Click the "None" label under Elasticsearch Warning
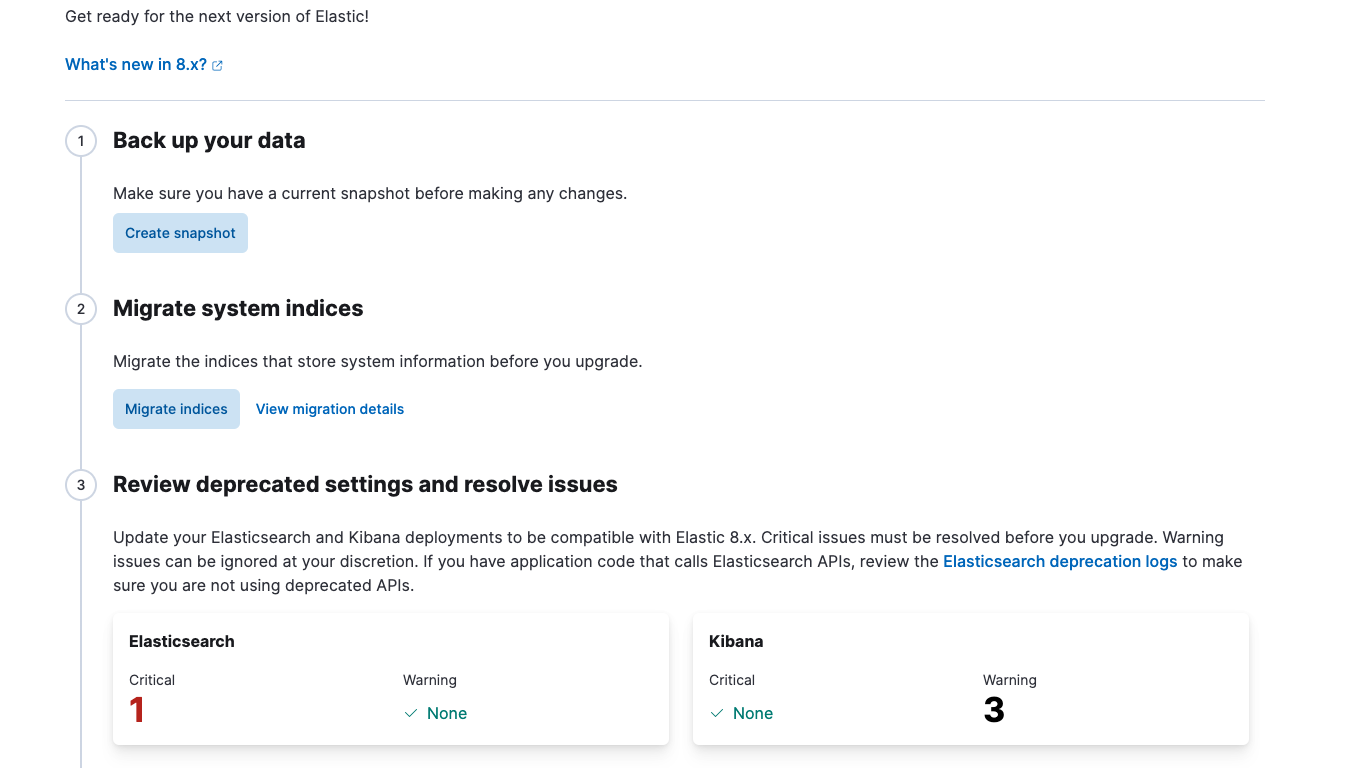1366x768 pixels. pyautogui.click(x=446, y=713)
